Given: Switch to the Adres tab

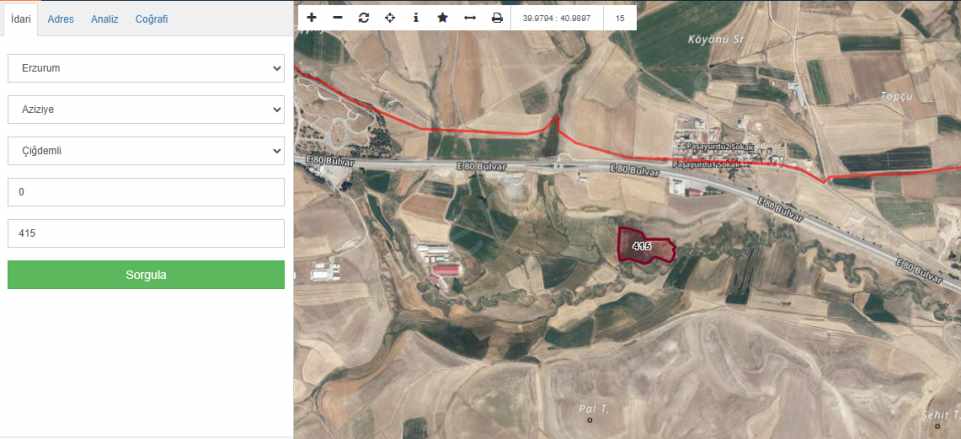Looking at the screenshot, I should [x=61, y=19].
